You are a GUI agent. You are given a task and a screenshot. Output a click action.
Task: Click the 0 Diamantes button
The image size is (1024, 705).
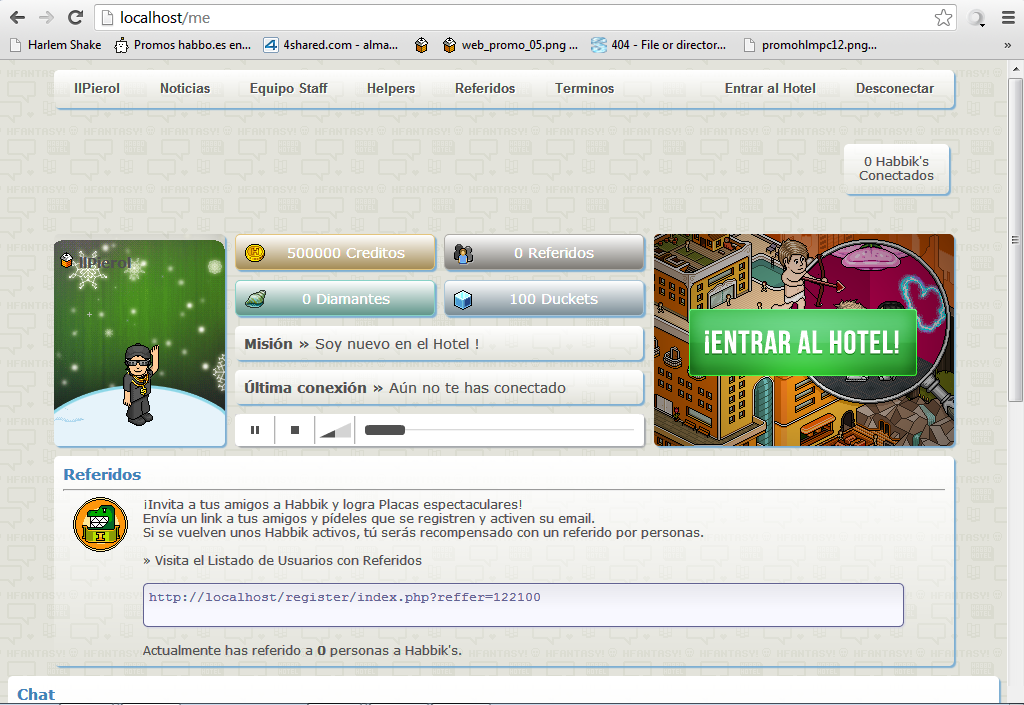click(335, 299)
